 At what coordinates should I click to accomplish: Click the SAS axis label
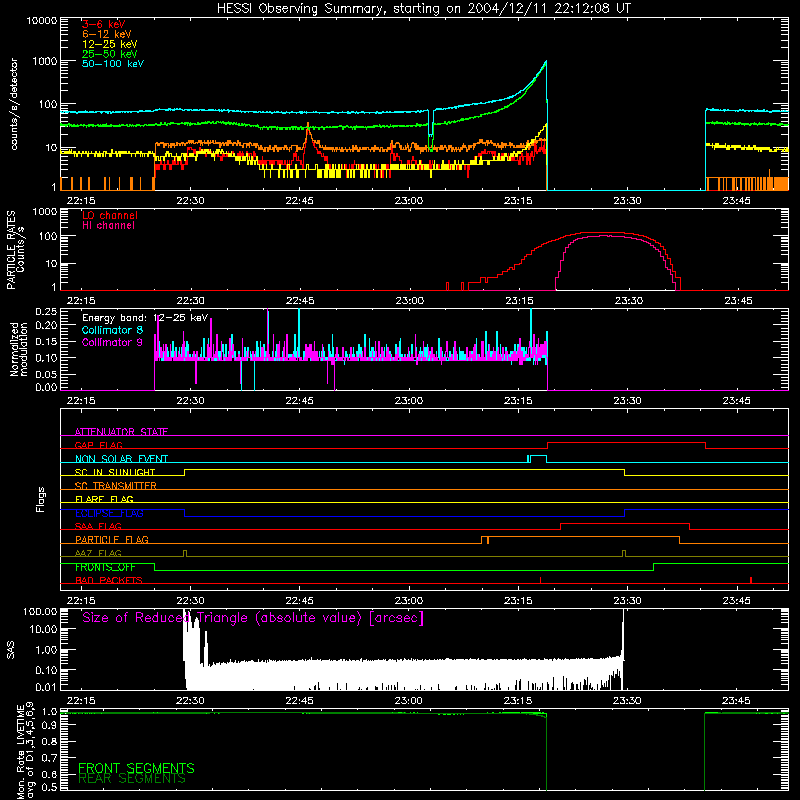pos(10,650)
